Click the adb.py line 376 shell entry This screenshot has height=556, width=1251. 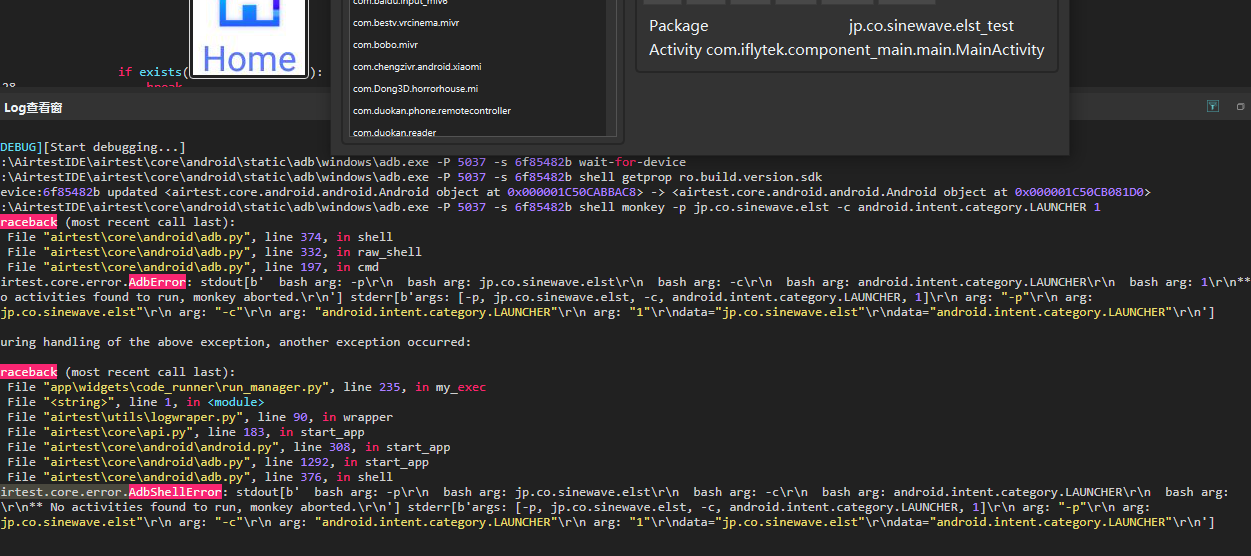[x=200, y=477]
